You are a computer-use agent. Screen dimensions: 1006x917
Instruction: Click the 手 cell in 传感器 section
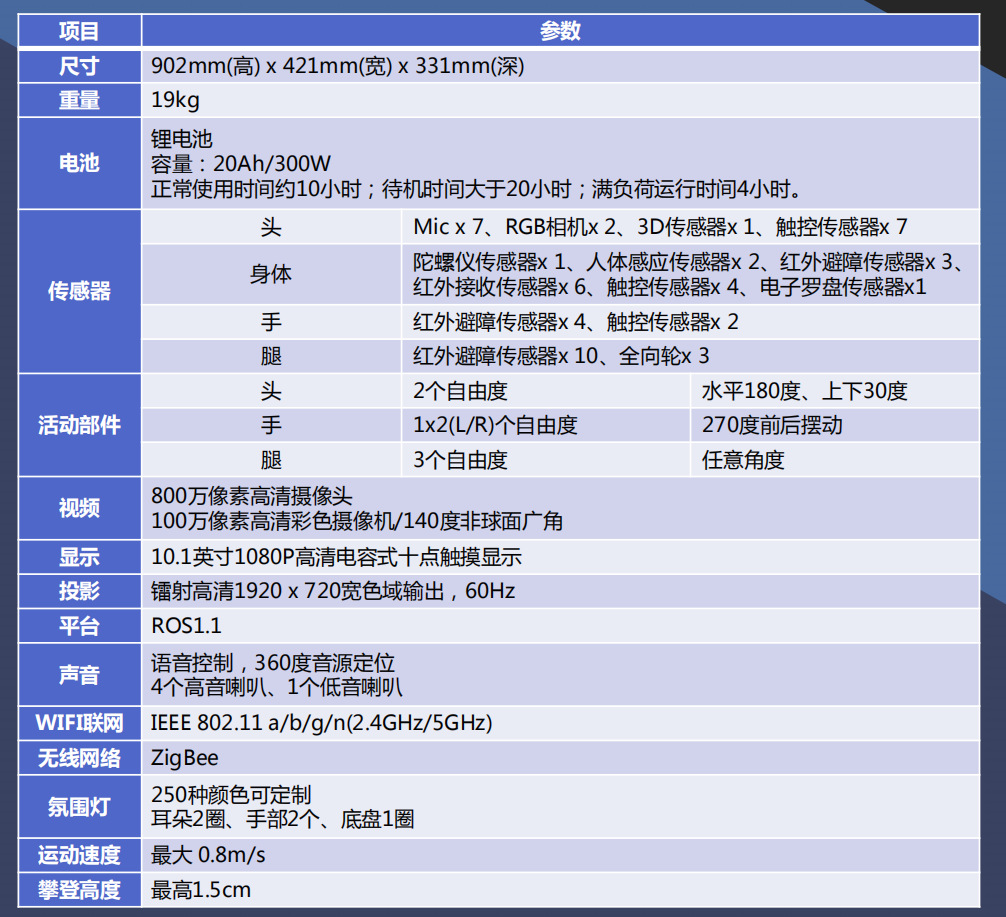pyautogui.click(x=271, y=321)
